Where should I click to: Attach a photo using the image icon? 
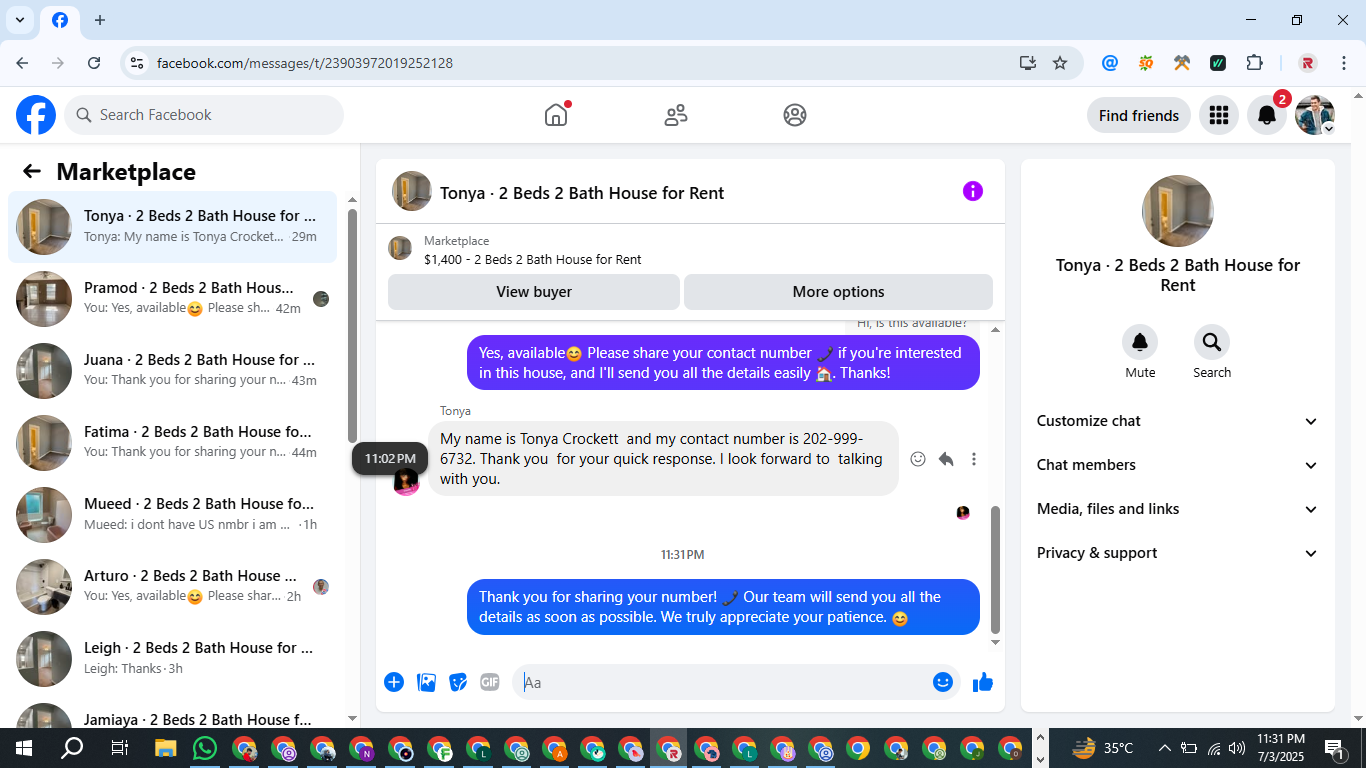(426, 682)
